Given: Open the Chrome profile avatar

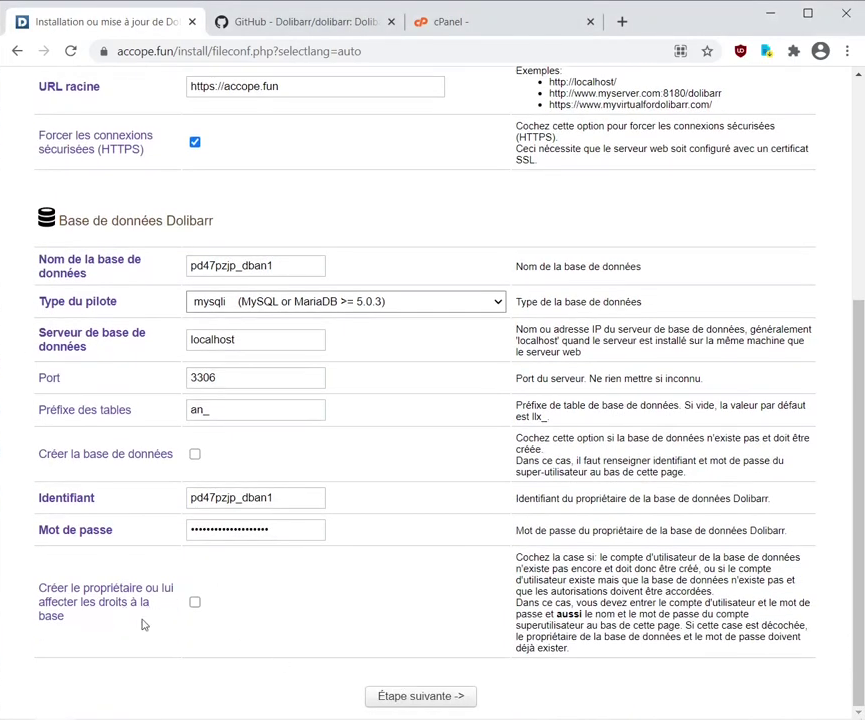Looking at the screenshot, I should [x=820, y=51].
